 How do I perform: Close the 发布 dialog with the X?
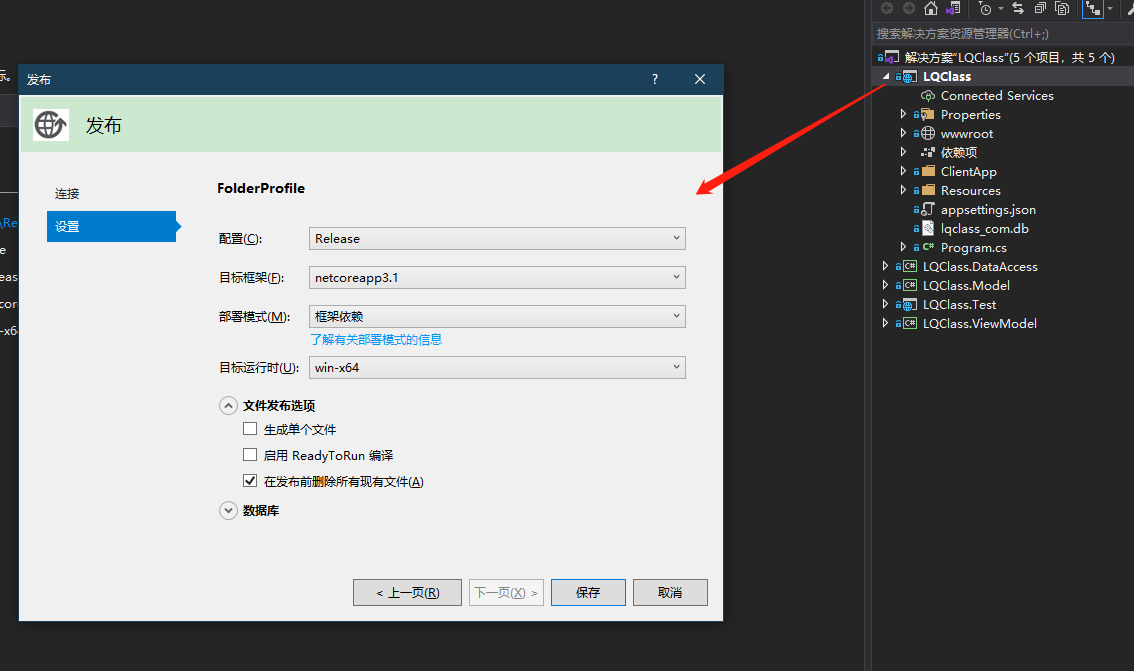(x=699, y=79)
